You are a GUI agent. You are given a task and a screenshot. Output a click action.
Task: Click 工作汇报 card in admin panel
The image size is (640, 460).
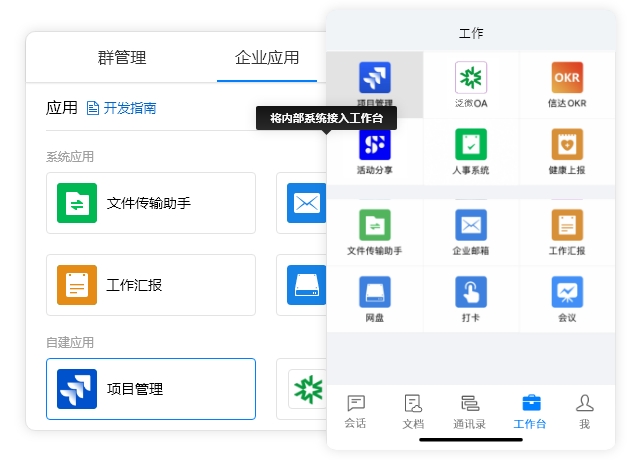(151, 285)
